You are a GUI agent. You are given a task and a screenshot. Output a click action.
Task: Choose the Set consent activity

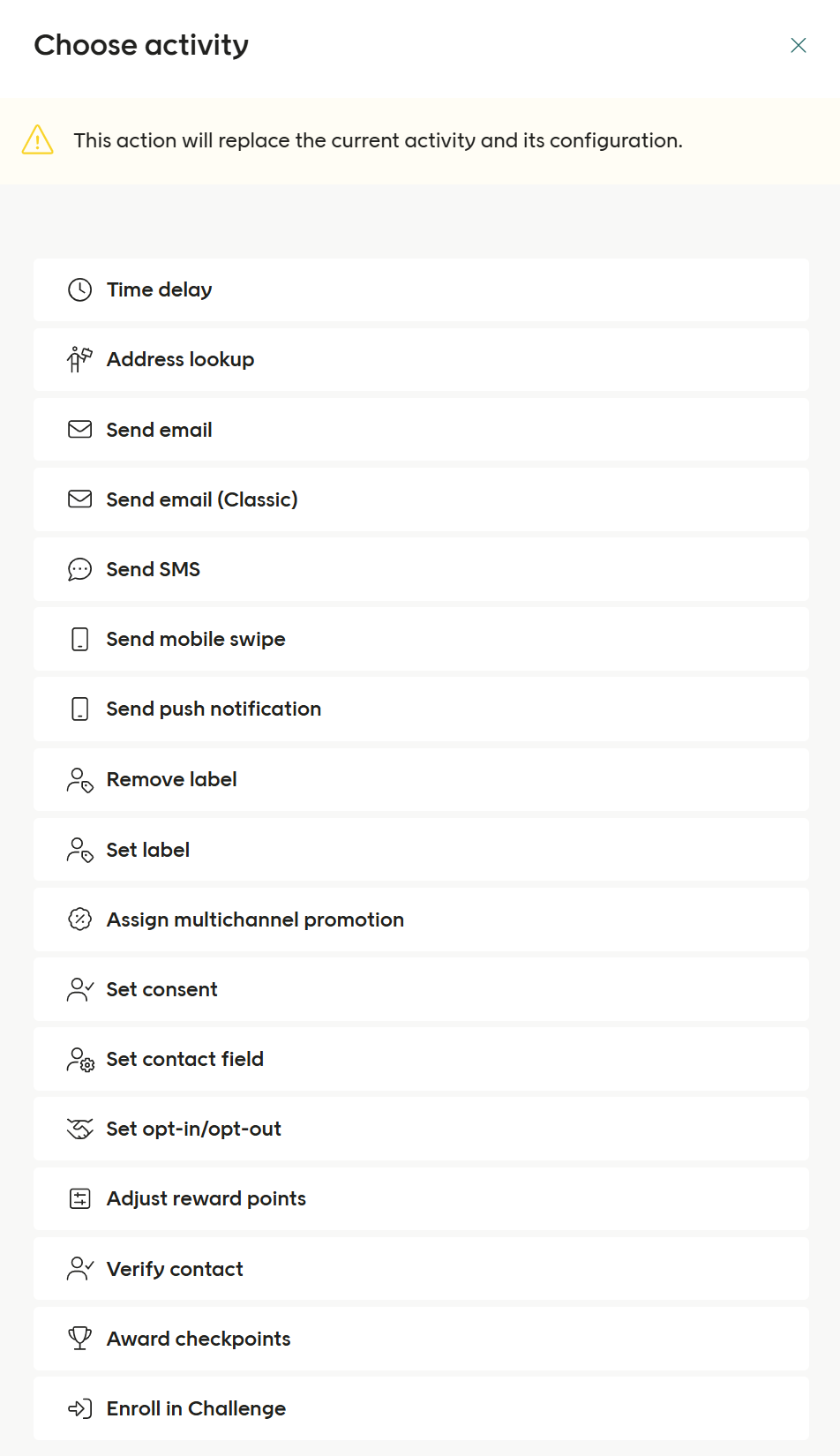click(162, 989)
